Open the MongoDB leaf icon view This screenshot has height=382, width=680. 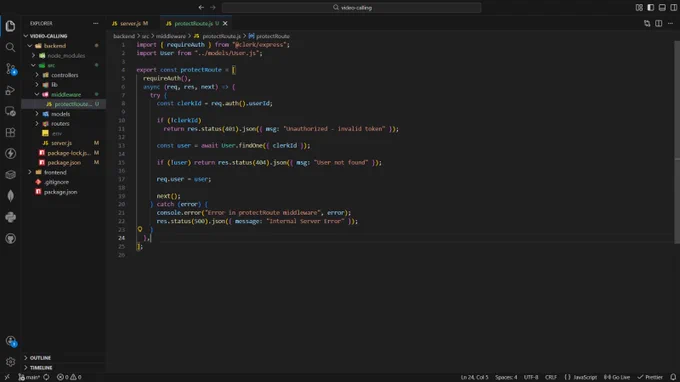(10, 196)
